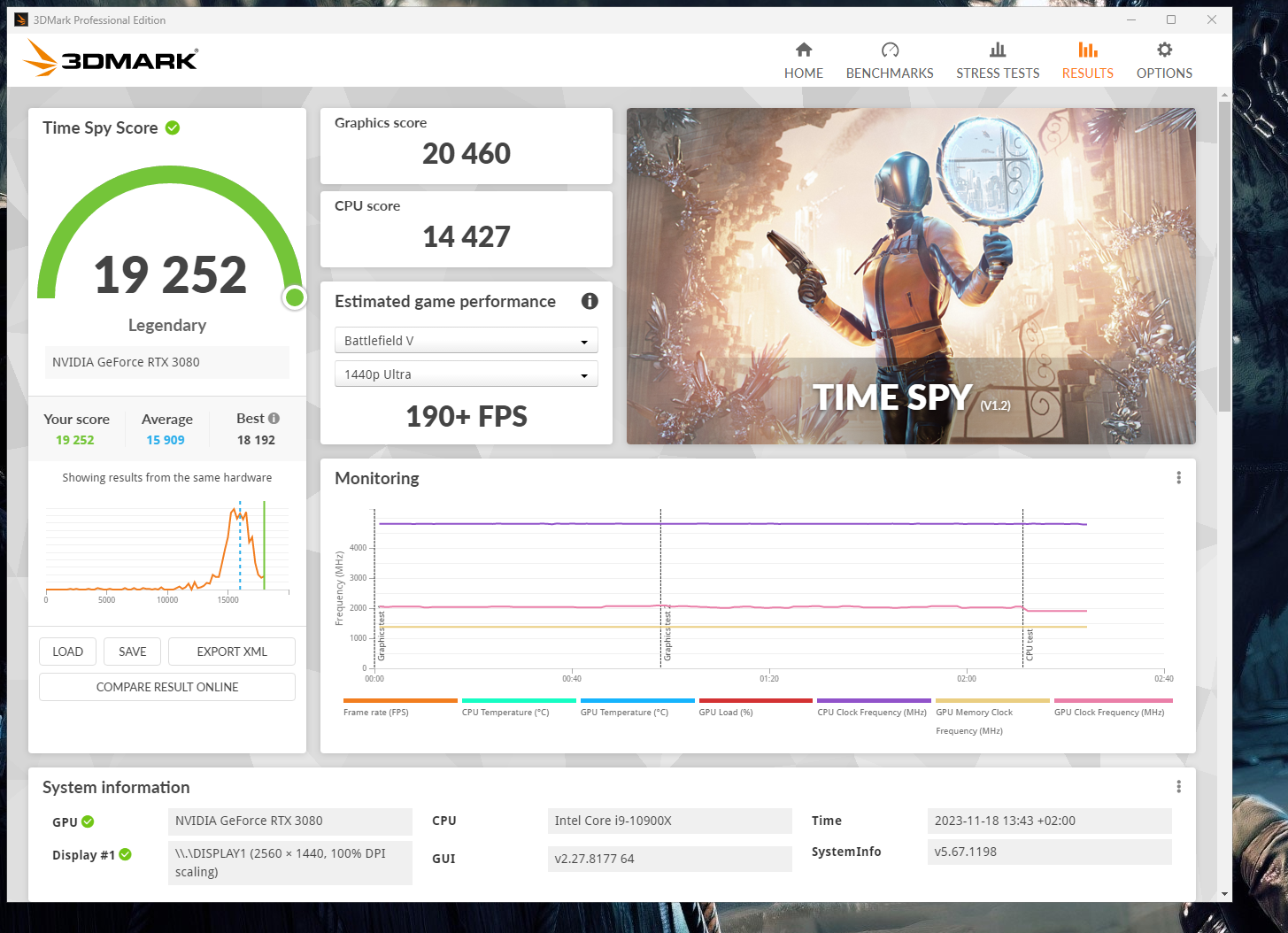Click the scrollbar down arrow
1288x933 pixels.
[x=1224, y=894]
